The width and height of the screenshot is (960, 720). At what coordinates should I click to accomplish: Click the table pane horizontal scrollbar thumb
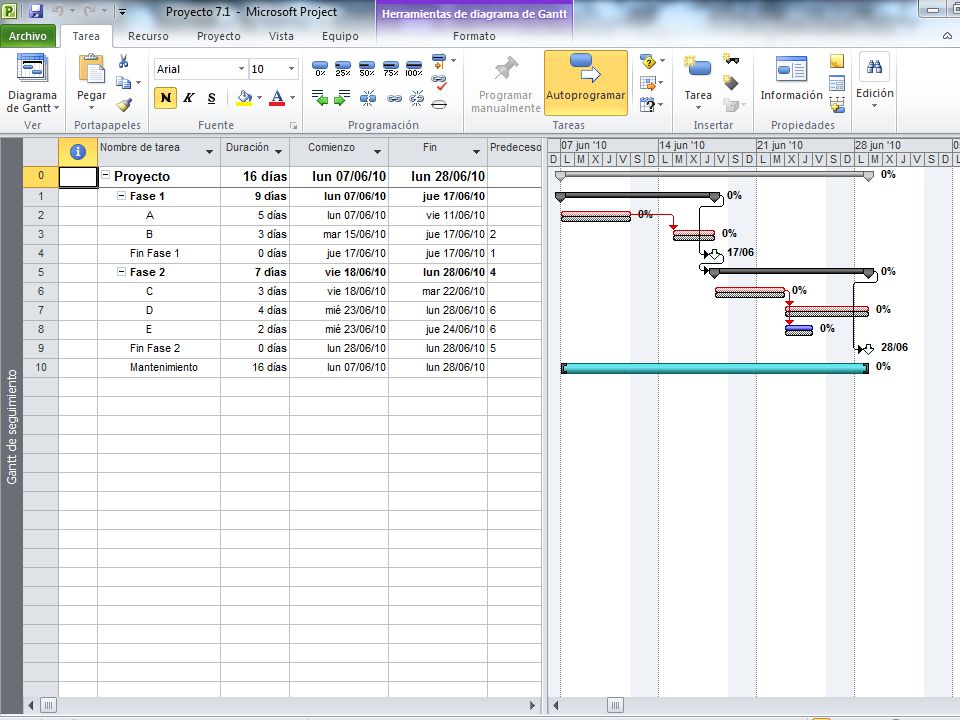48,705
